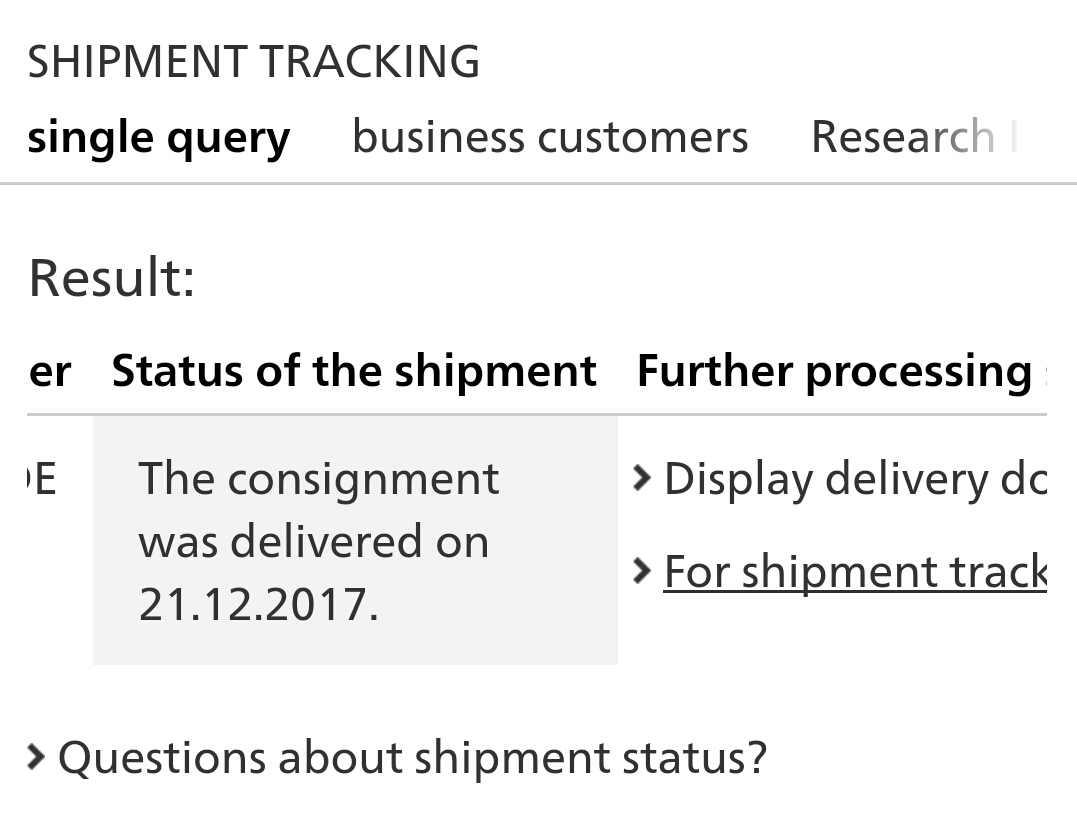Click the Result: heading
Viewport: 1077px width, 840px height.
tap(112, 277)
